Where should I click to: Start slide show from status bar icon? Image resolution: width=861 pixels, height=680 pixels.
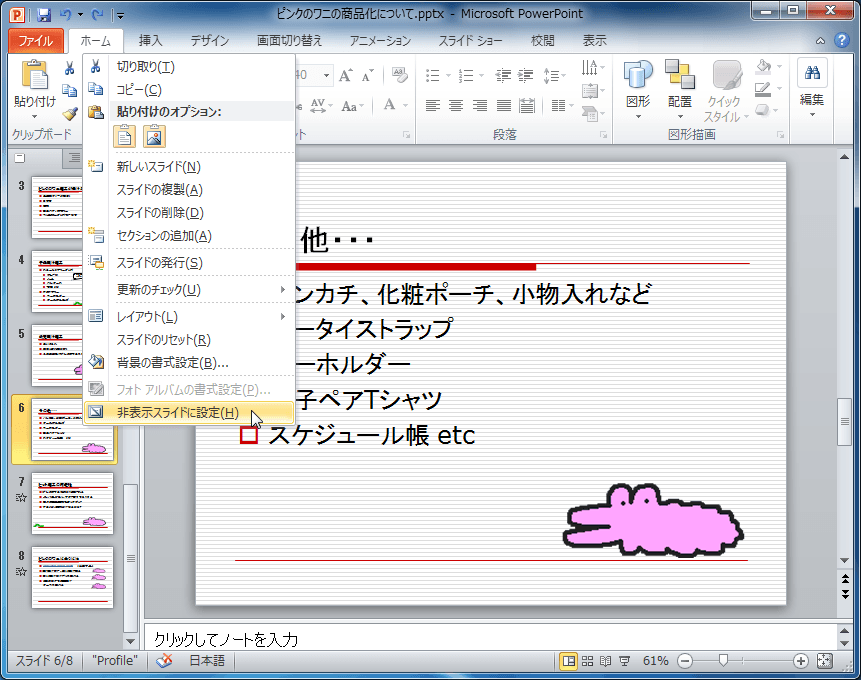tap(624, 661)
